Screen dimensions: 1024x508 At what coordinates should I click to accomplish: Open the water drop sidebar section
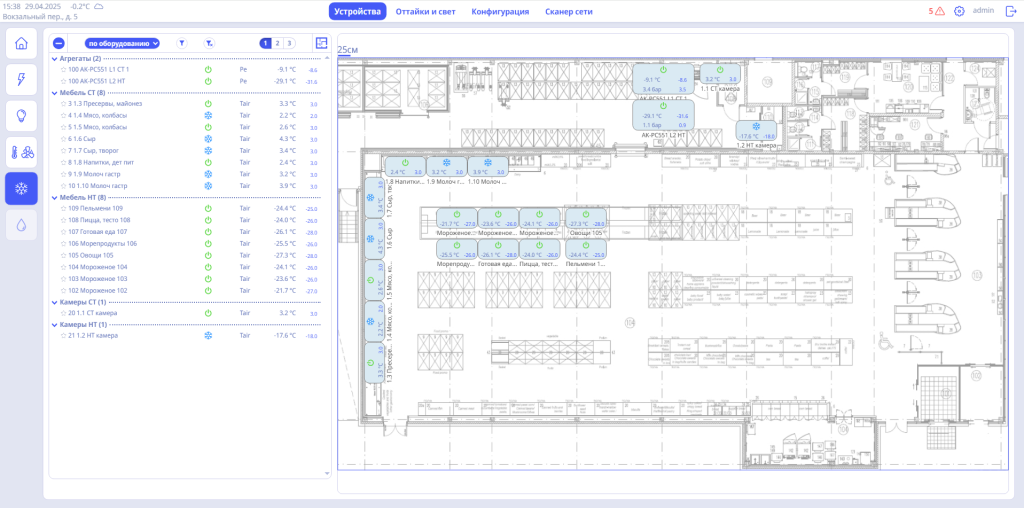(22, 225)
